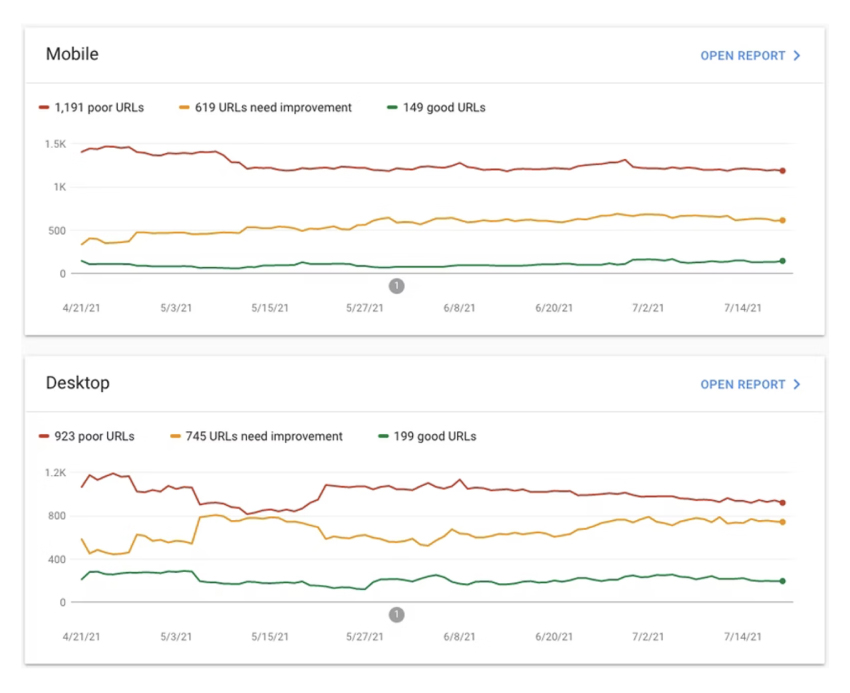
Task: Click the orange endpoint dot on Desktop chart
Action: (x=782, y=522)
